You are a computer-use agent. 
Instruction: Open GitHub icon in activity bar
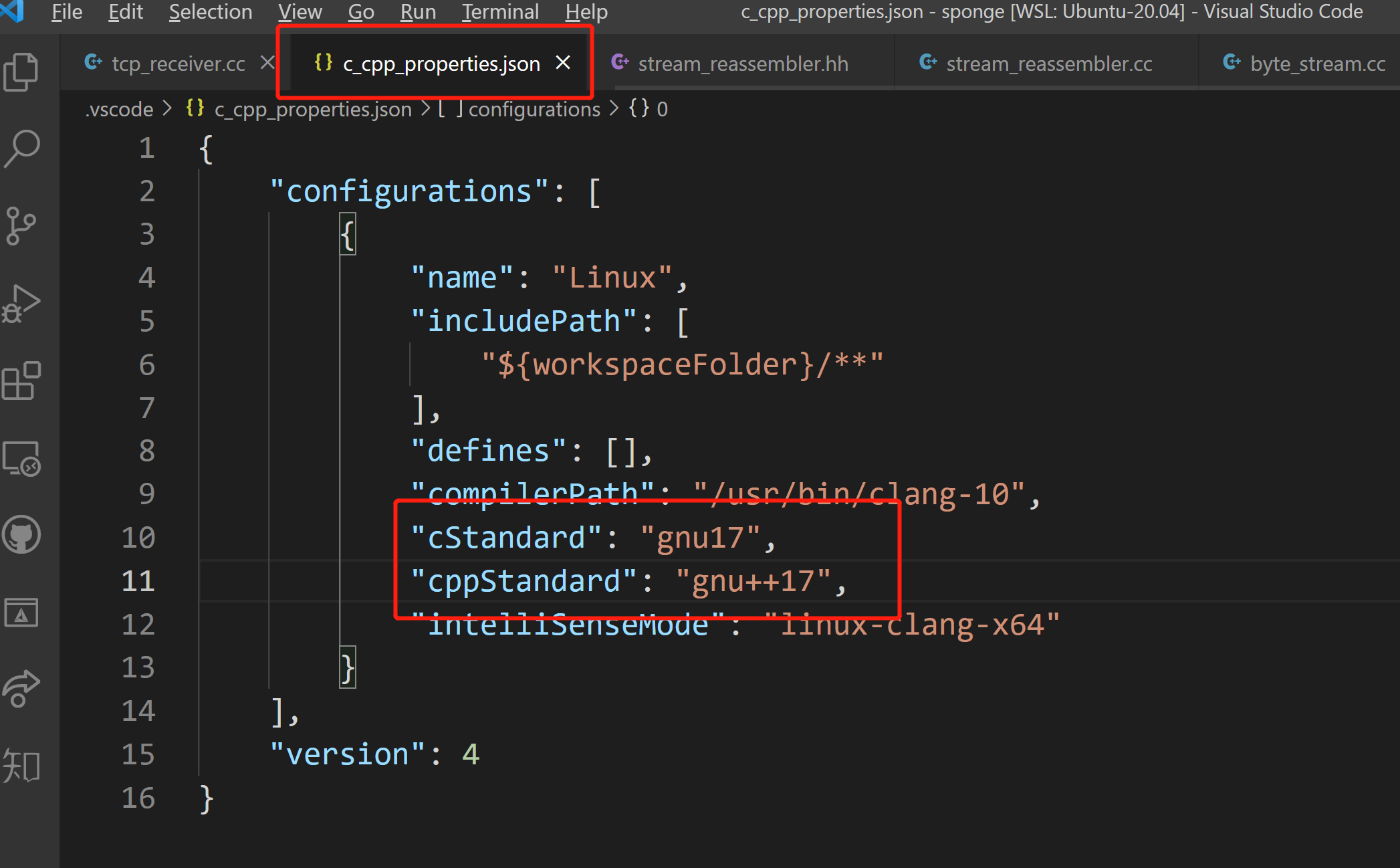[21, 535]
